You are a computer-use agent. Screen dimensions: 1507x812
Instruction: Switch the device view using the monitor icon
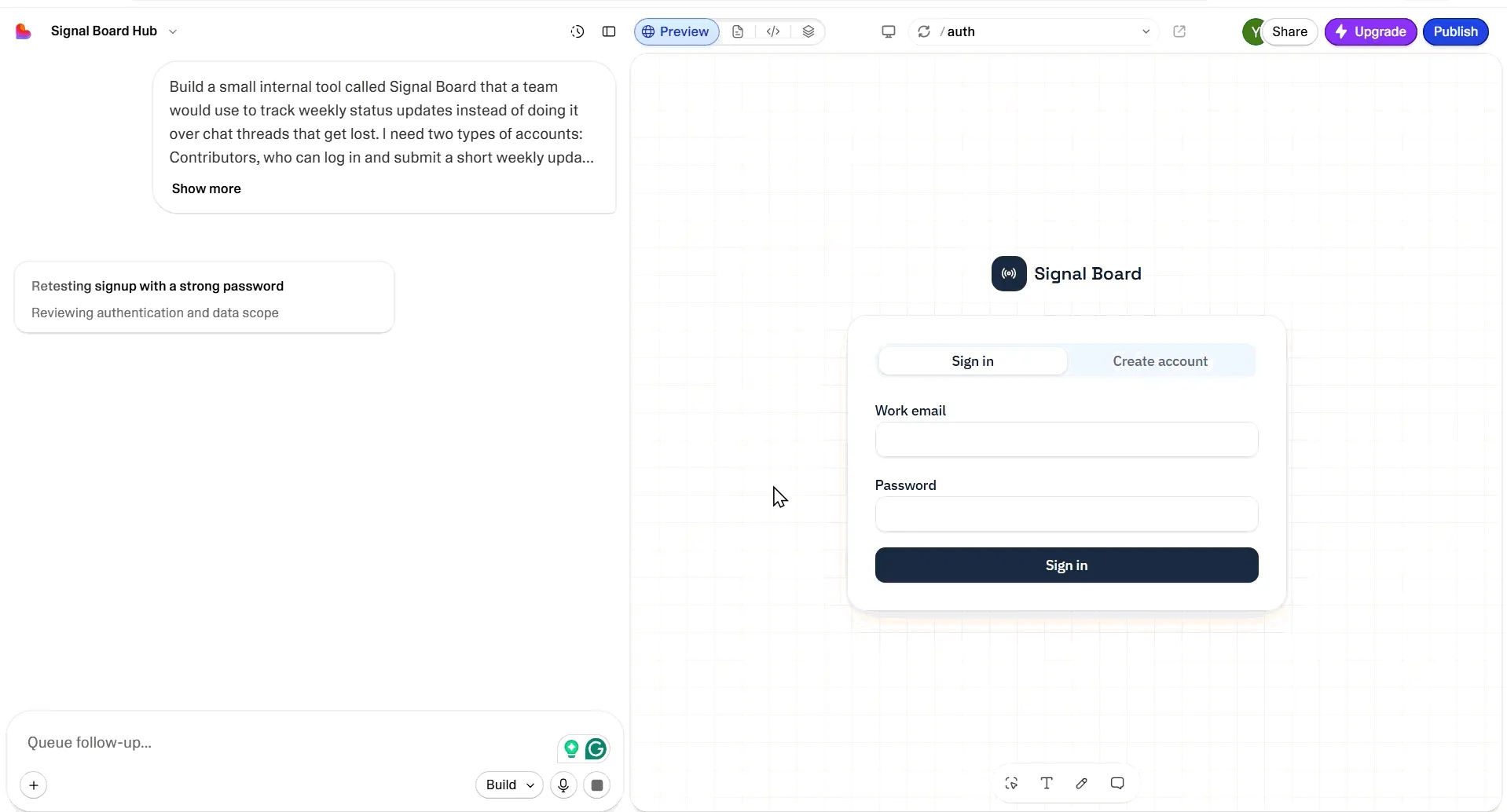click(889, 31)
